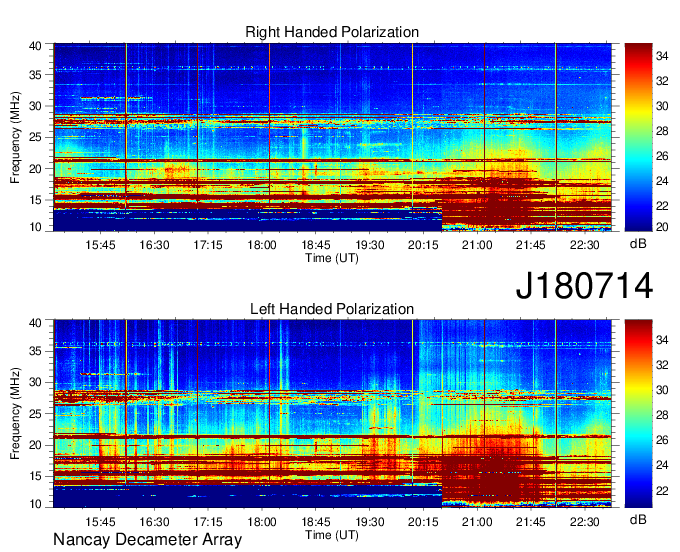Click the 'Time (UT)' label under top plot
This screenshot has height=552, width=680.
(x=332, y=258)
